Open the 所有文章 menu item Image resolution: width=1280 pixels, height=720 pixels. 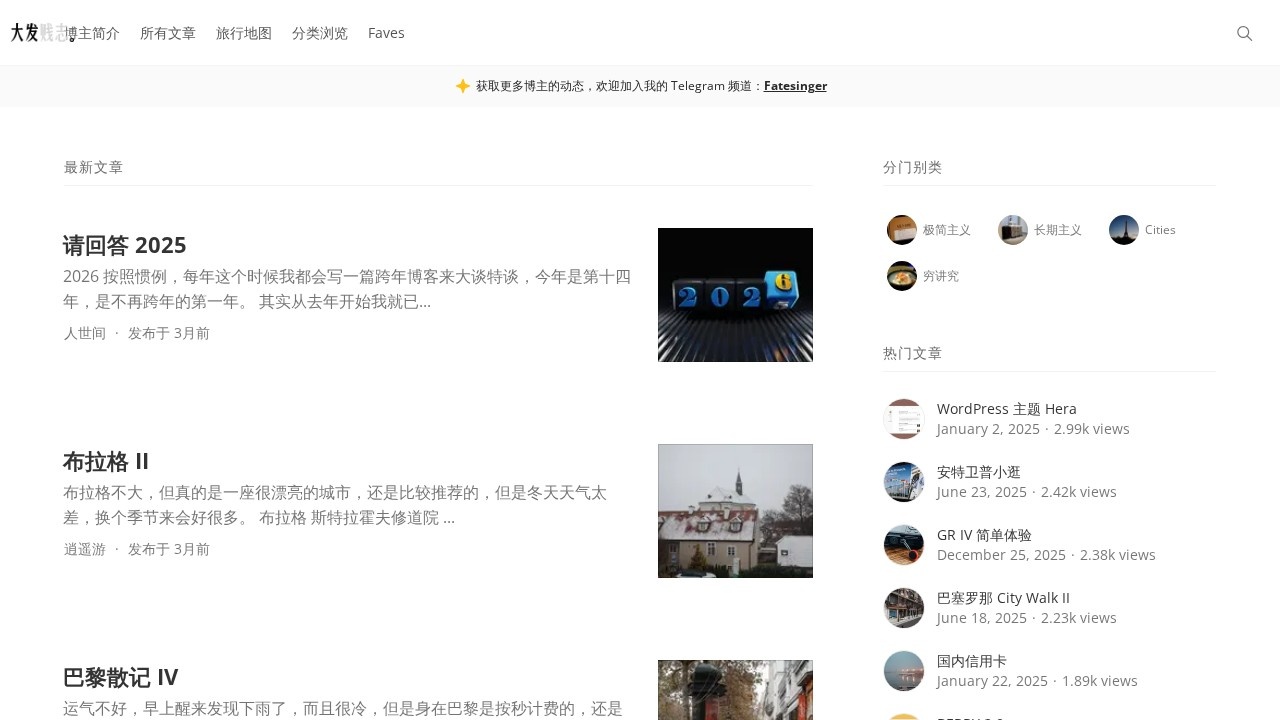tap(168, 33)
